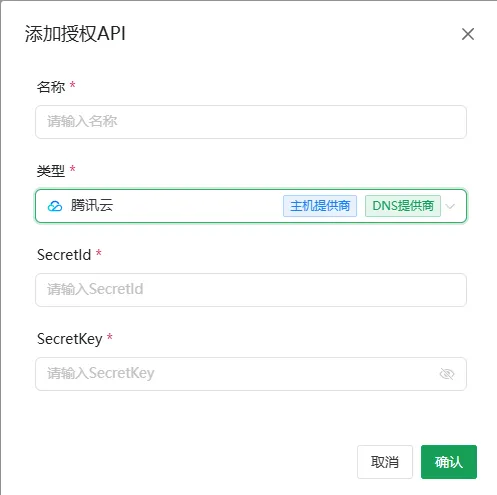Click the 腾讯云 cloud logo icon
497x495 pixels.
coord(55,206)
